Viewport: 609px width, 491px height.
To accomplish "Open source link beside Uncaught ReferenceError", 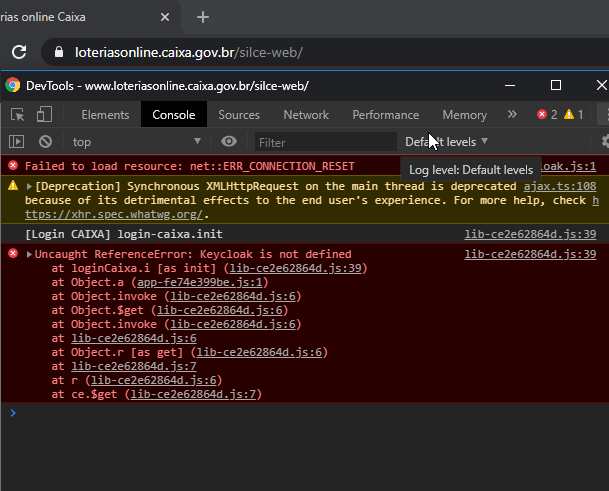I will click(x=530, y=254).
